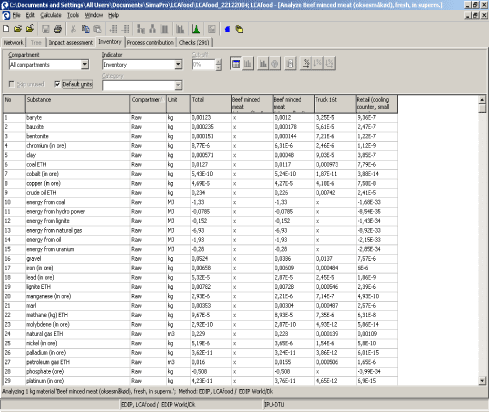Viewport: 489px width, 412px height.
Task: Switch results to table view icon
Action: (x=236, y=63)
